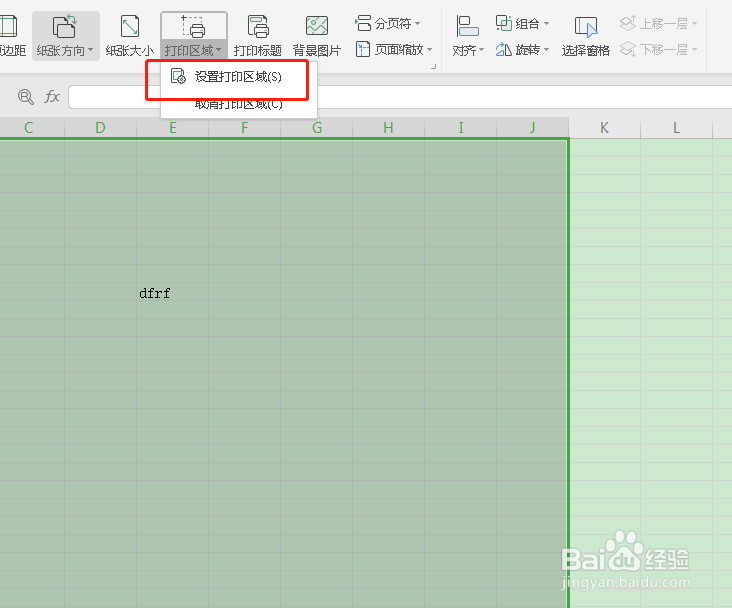Click the page break (分页符) icon
This screenshot has width=732, height=608.
(x=363, y=23)
